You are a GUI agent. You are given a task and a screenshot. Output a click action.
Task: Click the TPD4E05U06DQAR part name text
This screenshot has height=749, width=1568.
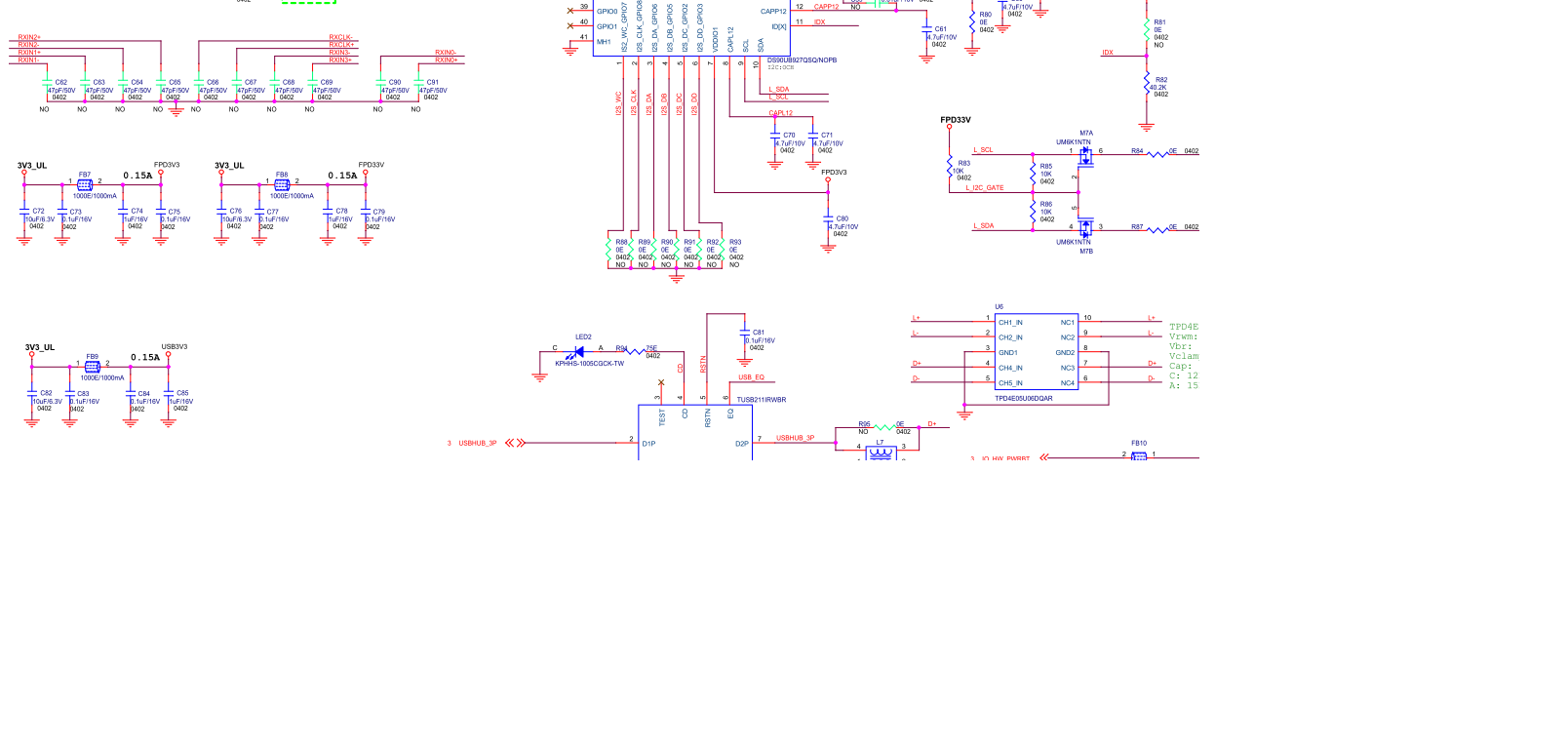pyautogui.click(x=1024, y=398)
